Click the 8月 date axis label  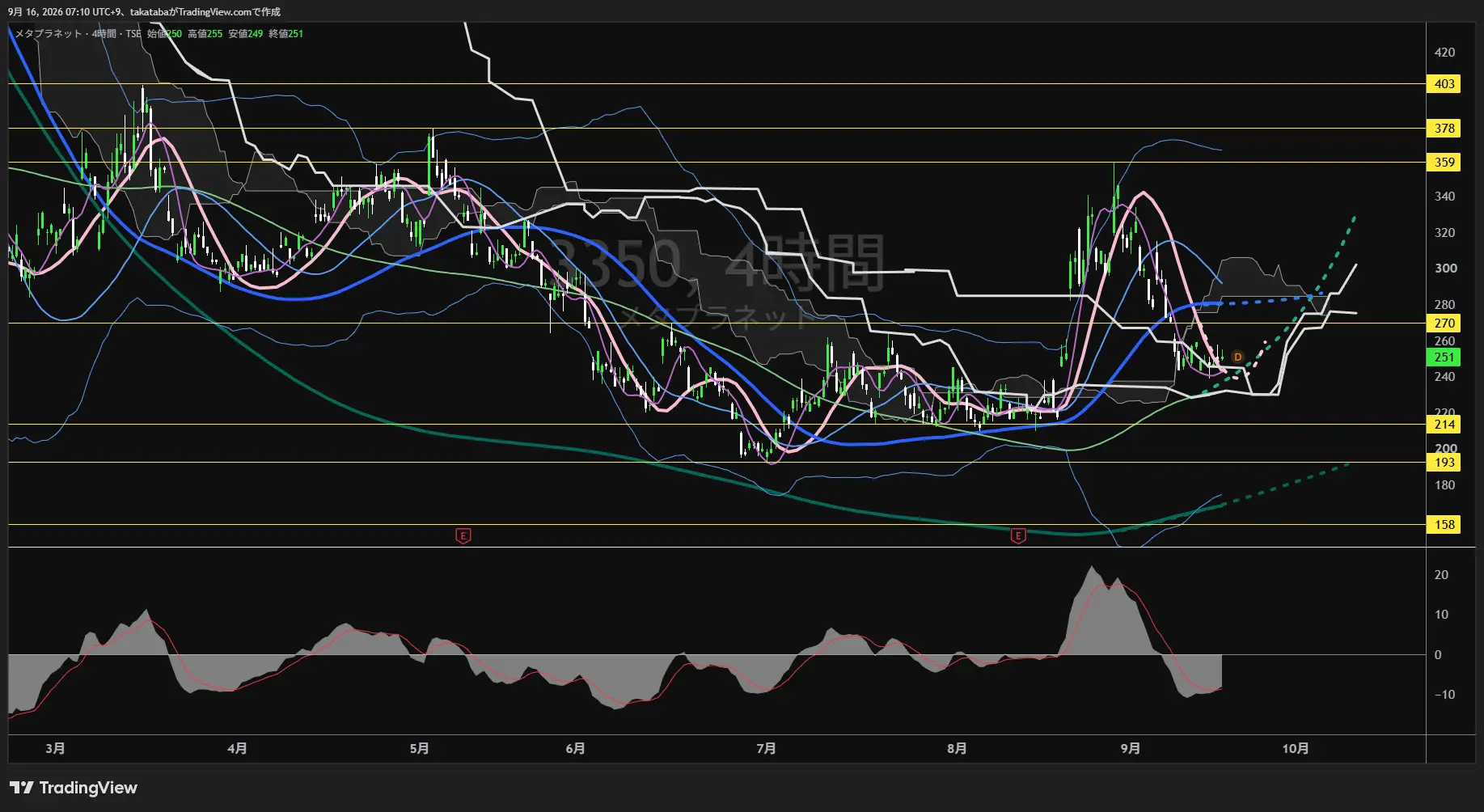click(957, 749)
